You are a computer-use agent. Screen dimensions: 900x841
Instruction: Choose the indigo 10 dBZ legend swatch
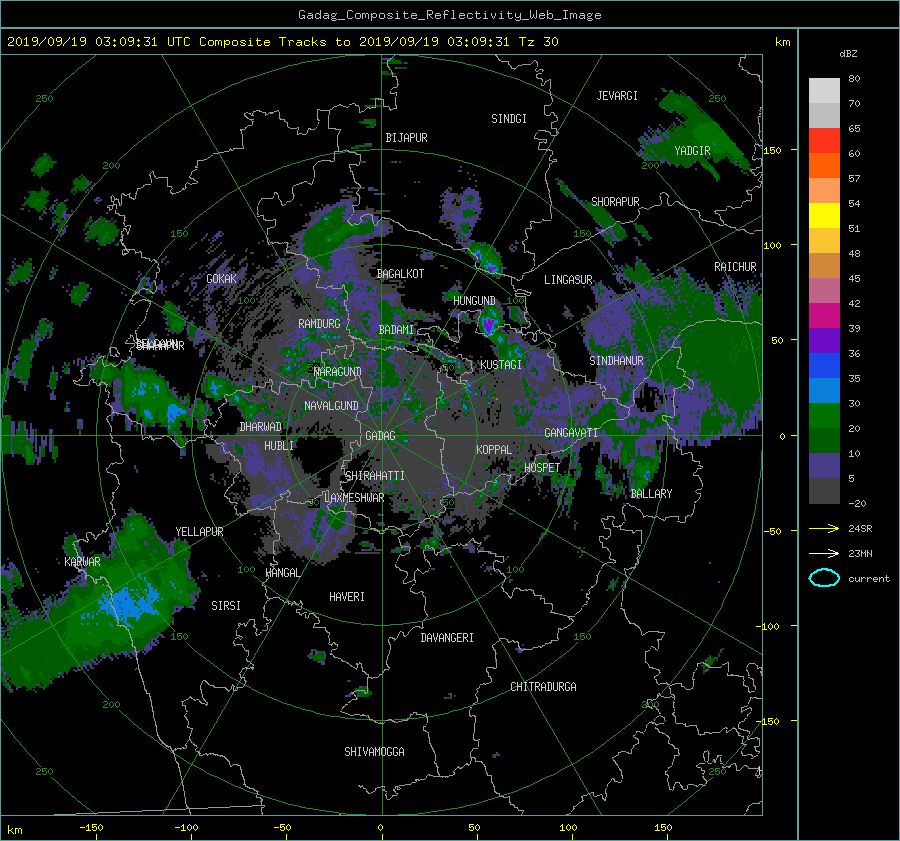(824, 466)
